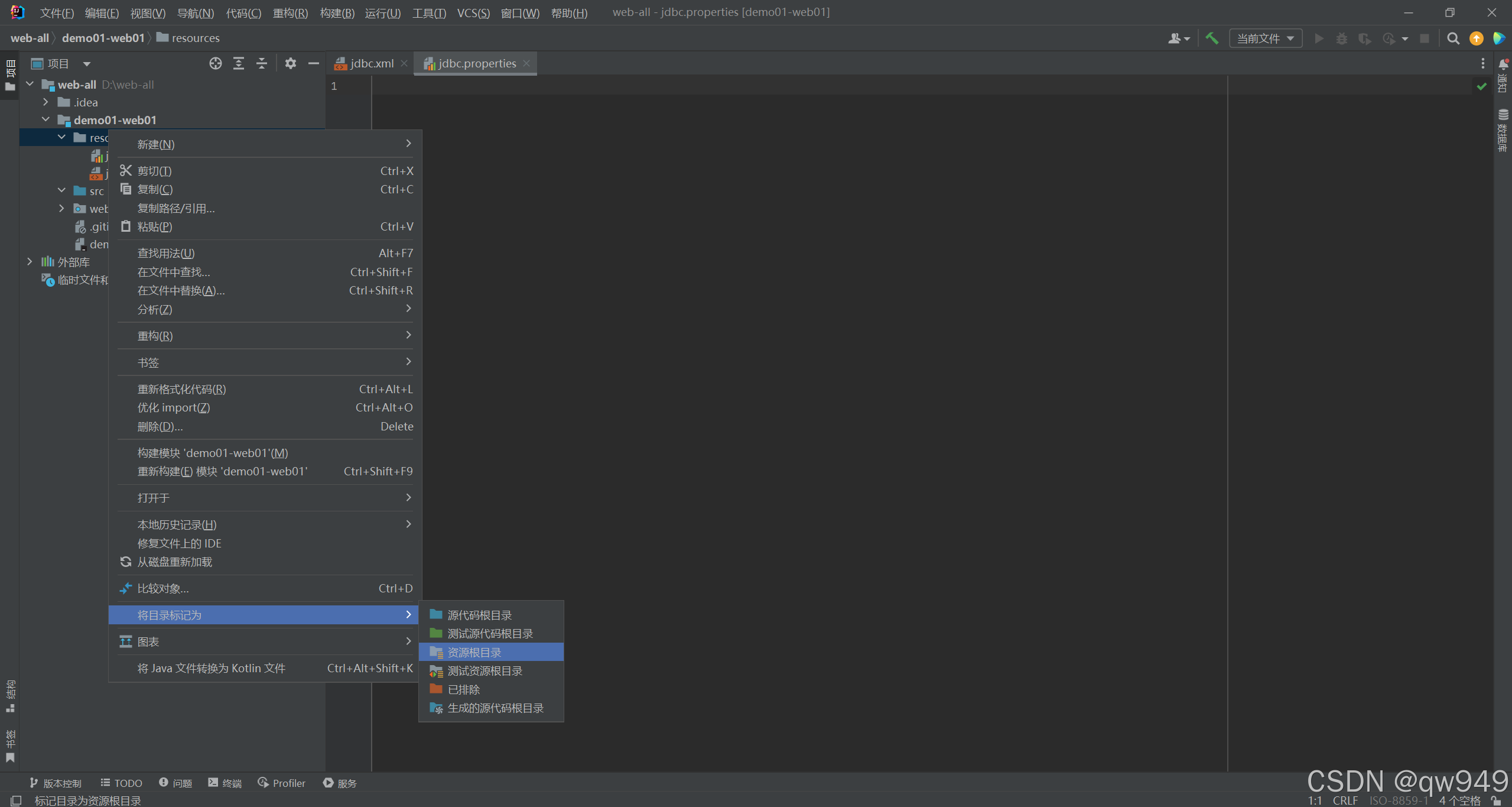The image size is (1512, 807).
Task: Click demo01-web01 in the breadcrumb bar
Action: click(103, 38)
